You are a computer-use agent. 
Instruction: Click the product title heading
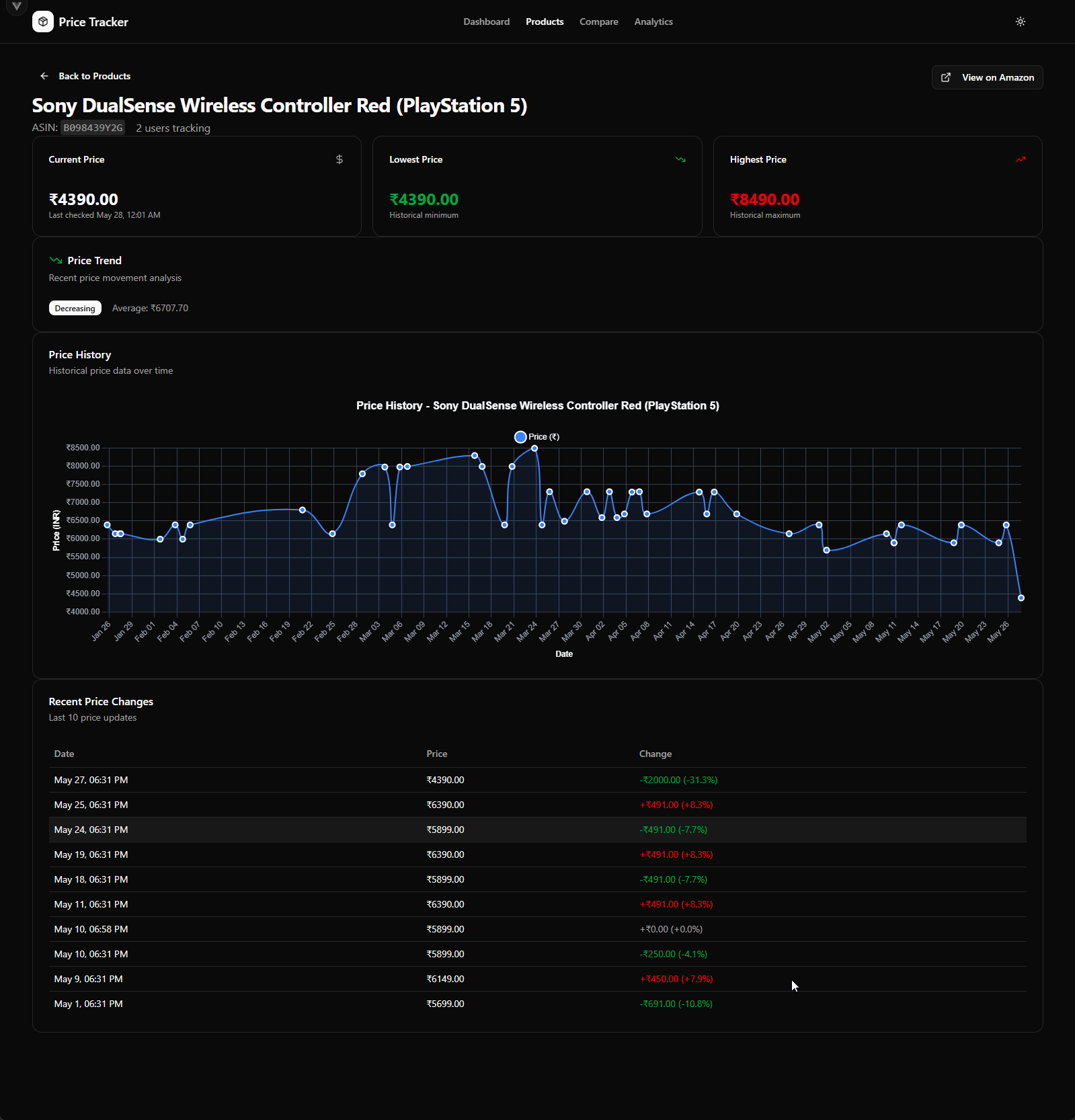point(280,106)
